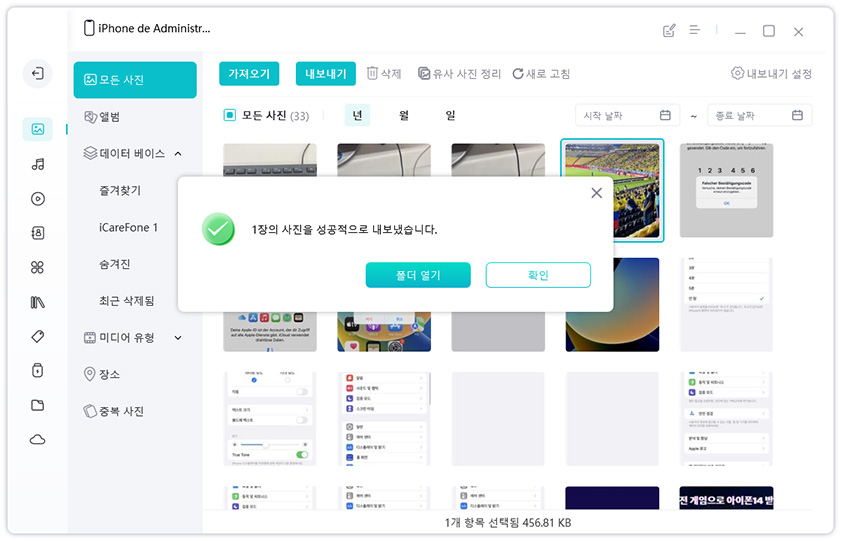Open the contacts icon in sidebar
841x541 pixels.
coord(38,233)
